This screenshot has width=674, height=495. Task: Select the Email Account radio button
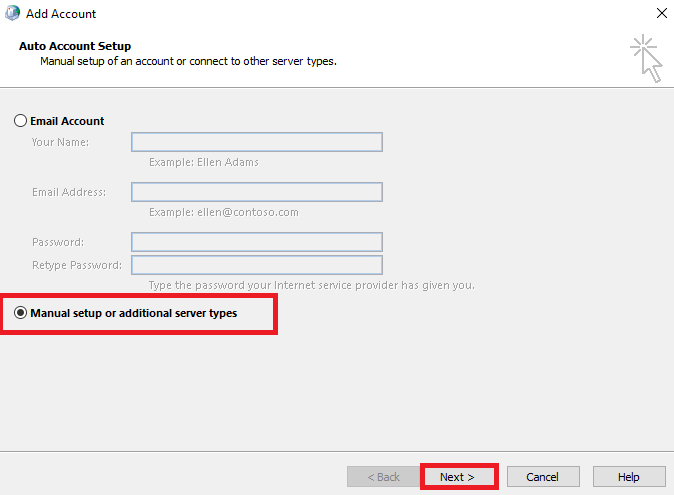(21, 121)
